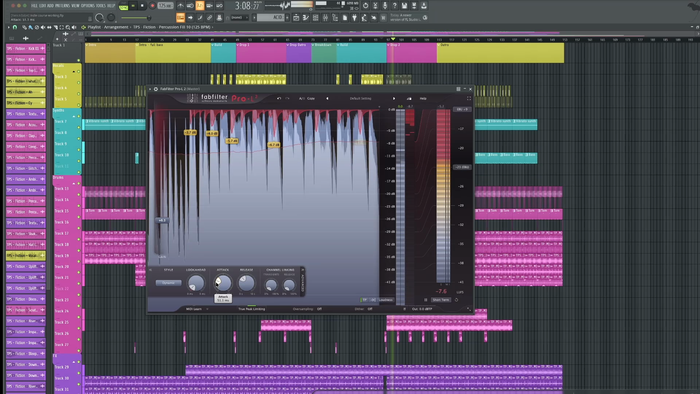
Task: Collapse the Vocals track group
Action: pos(74,71)
